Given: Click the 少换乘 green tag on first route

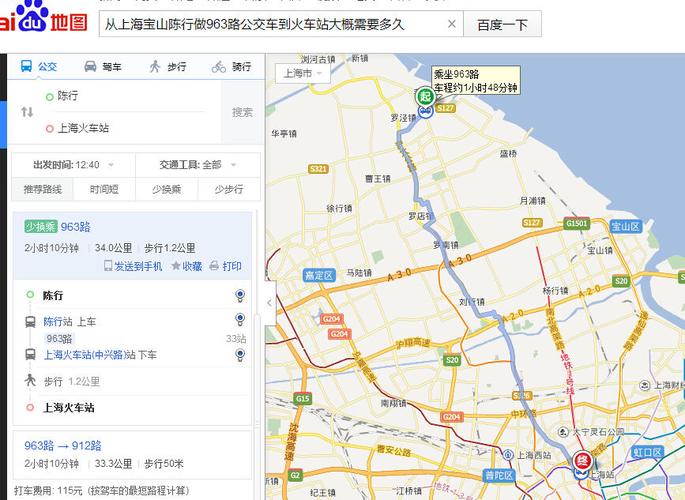Looking at the screenshot, I should click(41, 227).
